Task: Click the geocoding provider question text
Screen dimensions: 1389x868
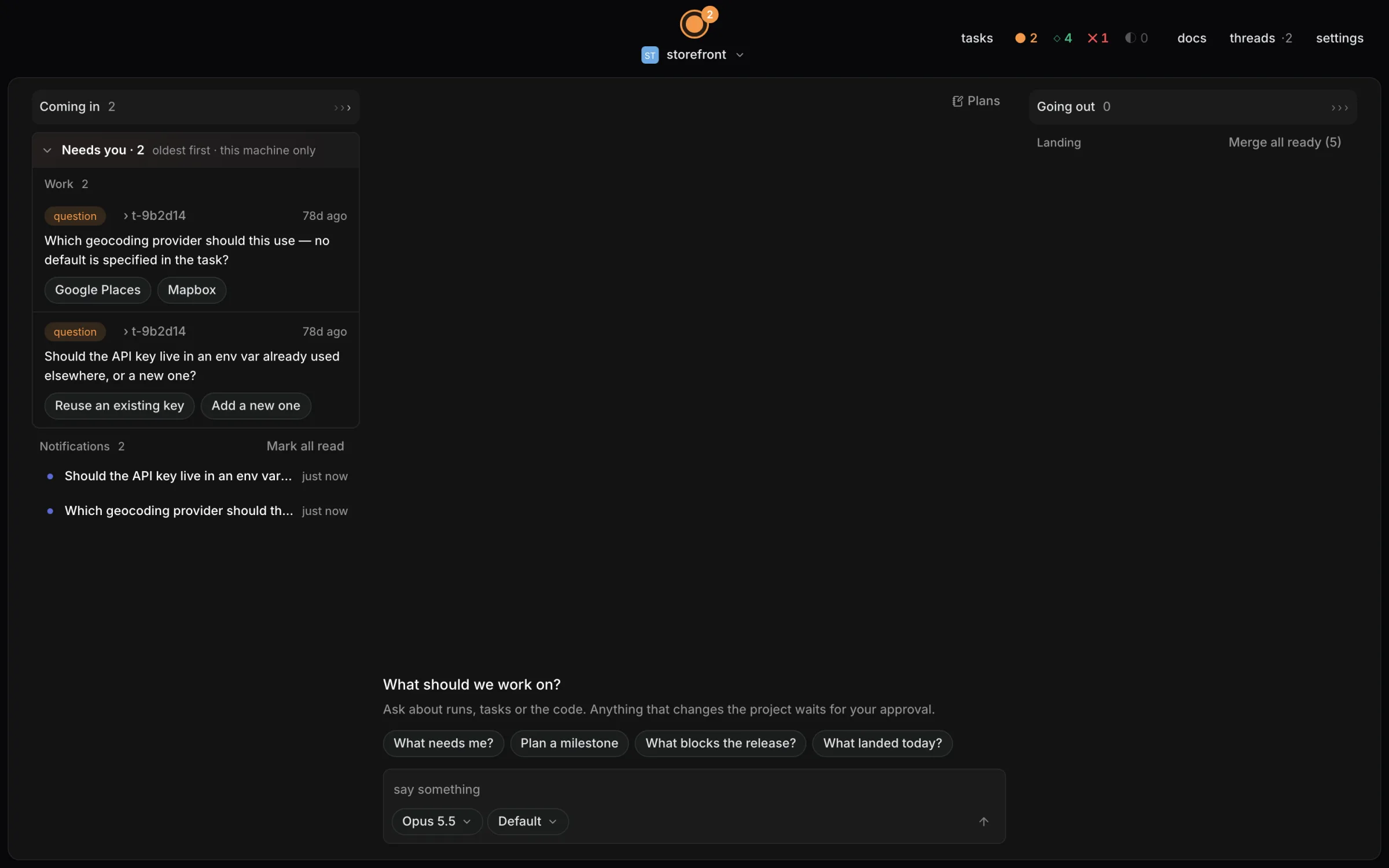Action: pyautogui.click(x=187, y=251)
